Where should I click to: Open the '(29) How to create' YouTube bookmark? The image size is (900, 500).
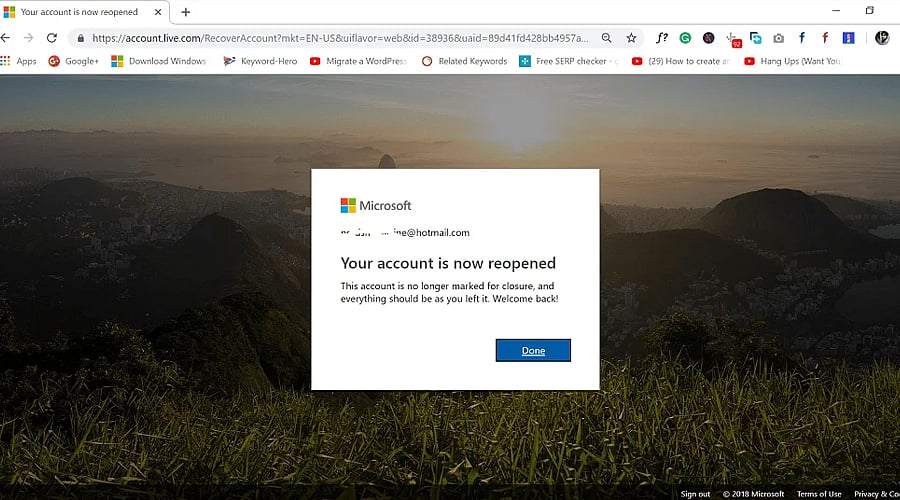pyautogui.click(x=680, y=61)
